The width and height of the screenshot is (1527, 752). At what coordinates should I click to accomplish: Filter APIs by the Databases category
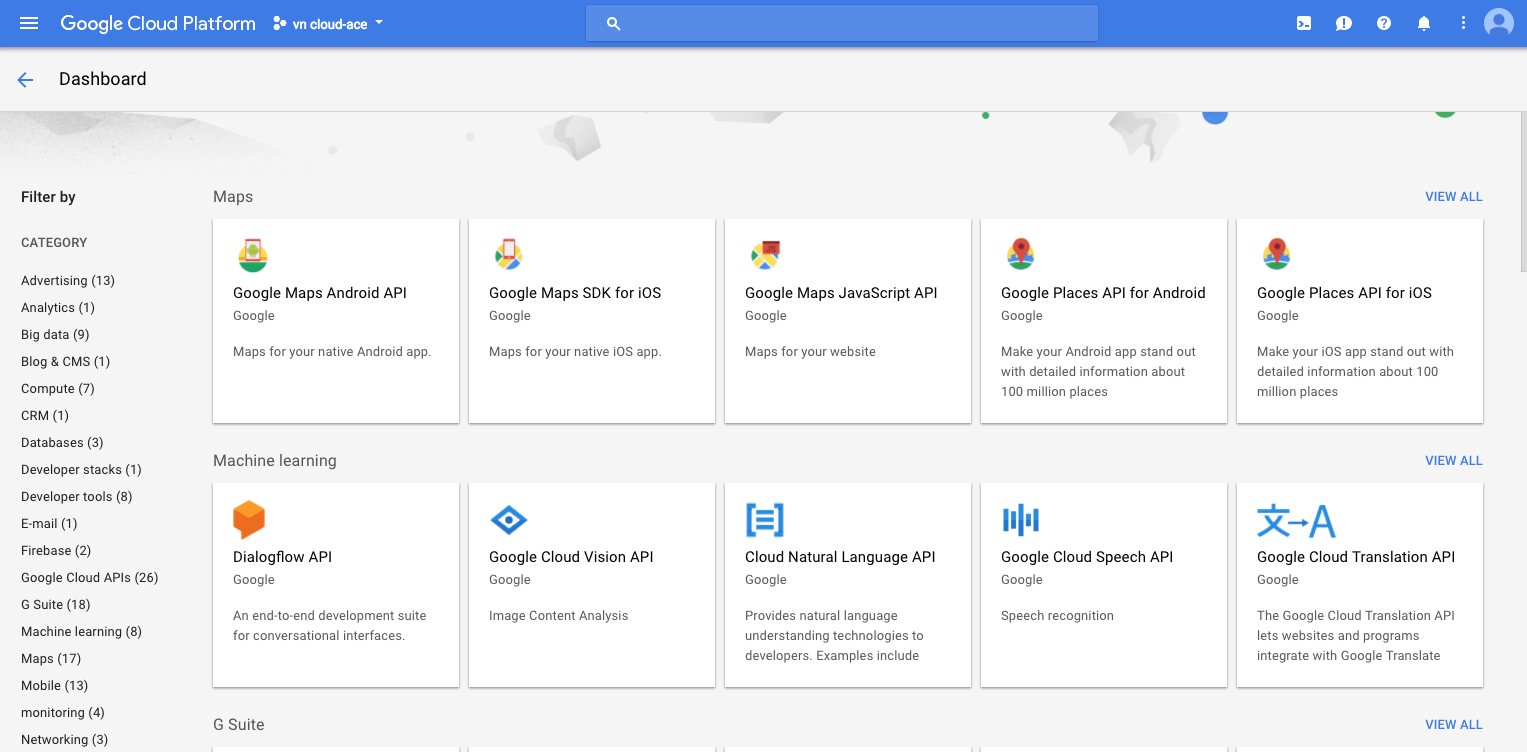tap(61, 442)
